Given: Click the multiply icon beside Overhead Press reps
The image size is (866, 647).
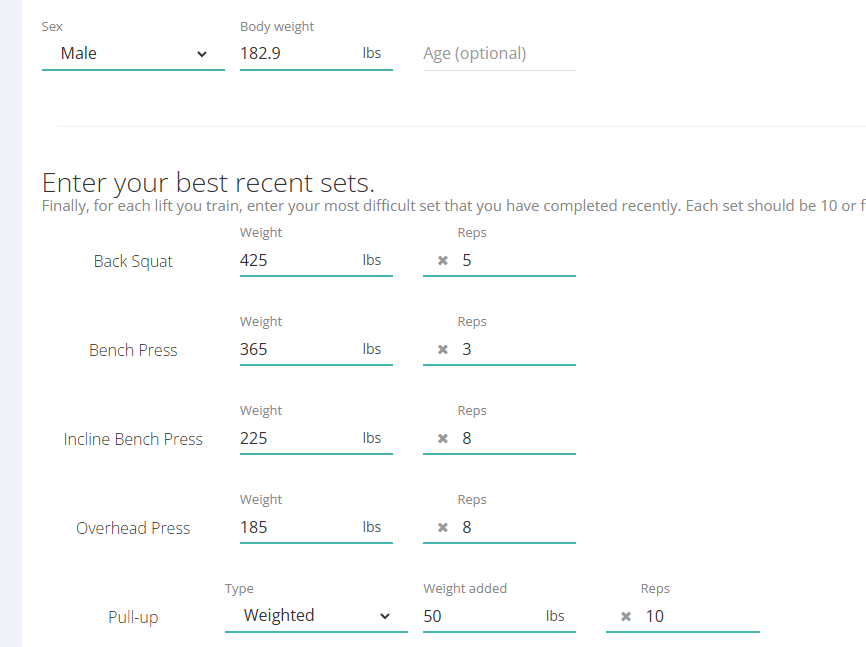Looking at the screenshot, I should point(443,527).
